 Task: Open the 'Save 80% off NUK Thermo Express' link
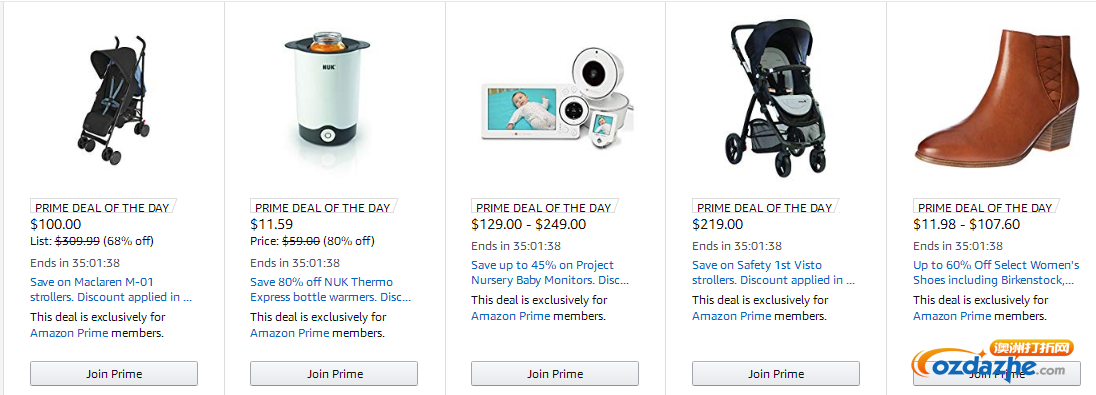331,289
